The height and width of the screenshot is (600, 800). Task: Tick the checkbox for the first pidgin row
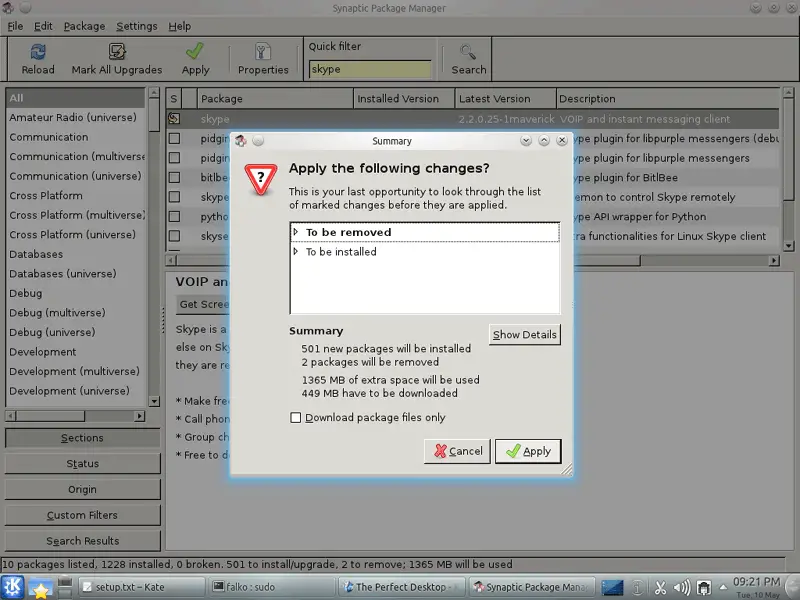pos(174,138)
